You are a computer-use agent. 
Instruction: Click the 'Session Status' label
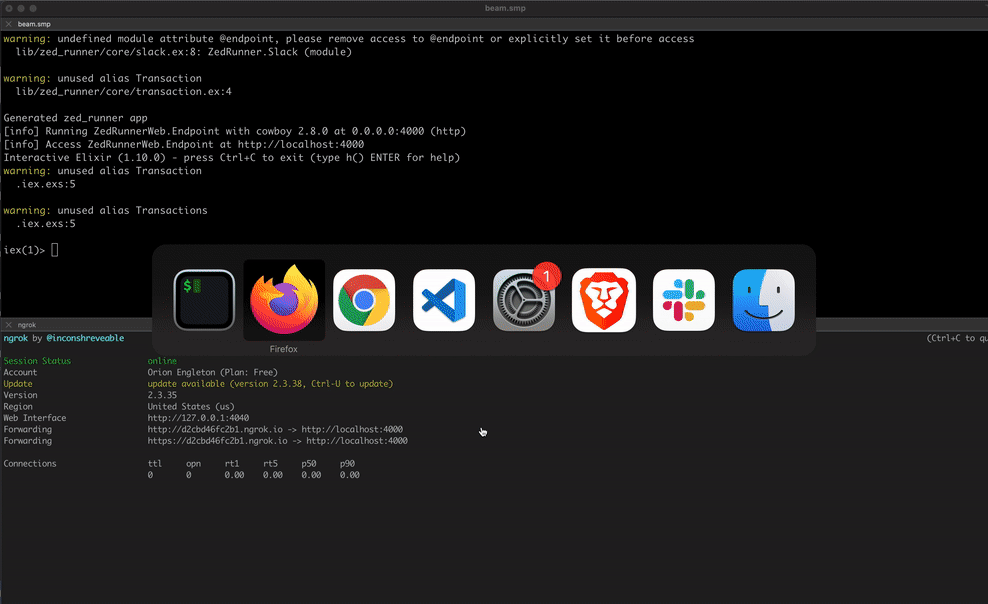[37, 361]
